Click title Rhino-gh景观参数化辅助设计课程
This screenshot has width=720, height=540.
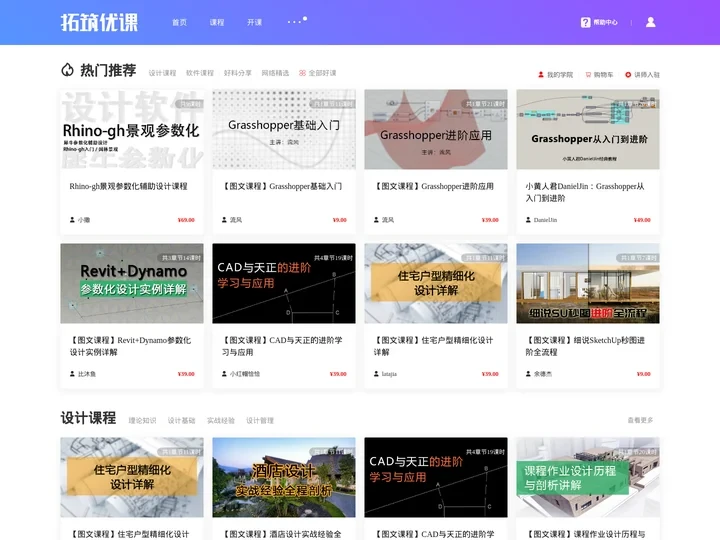pos(129,186)
